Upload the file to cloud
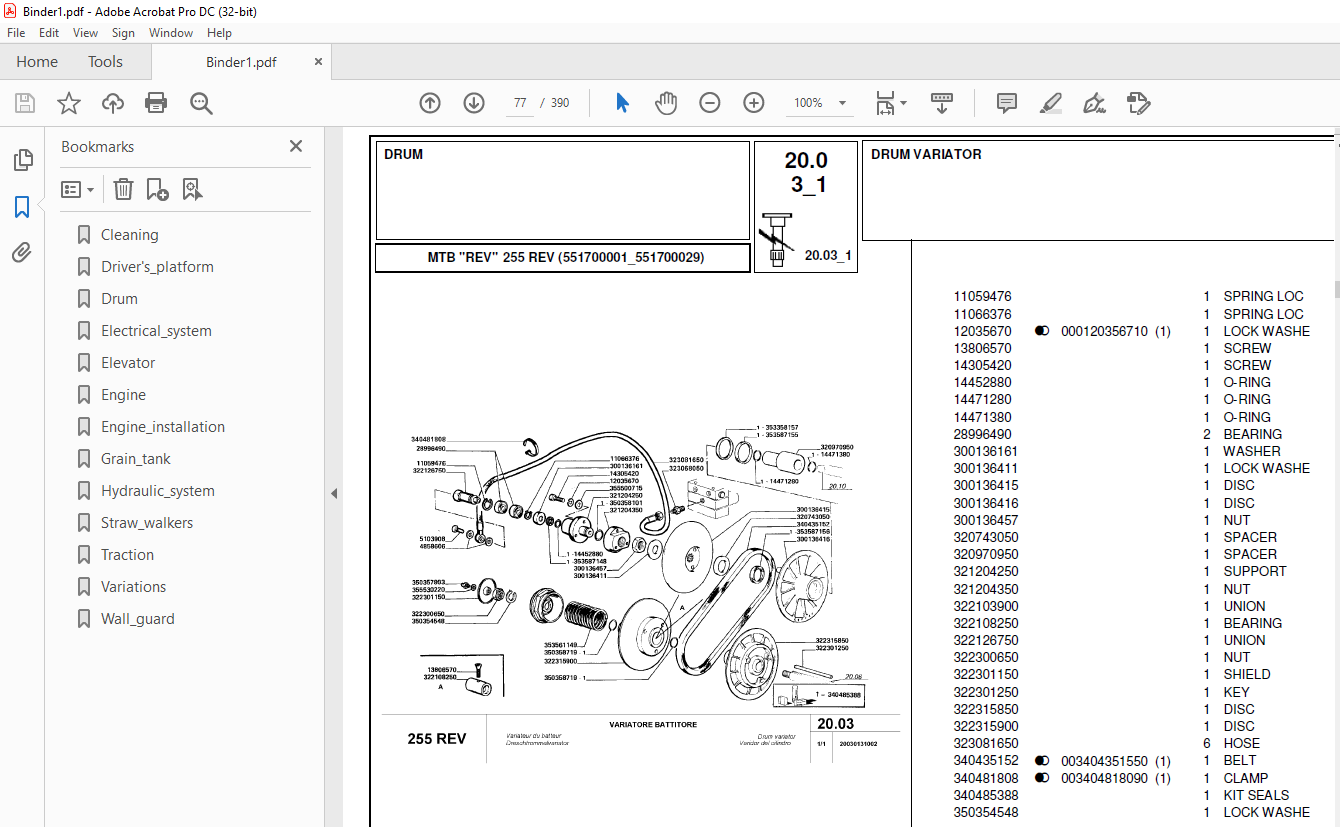The image size is (1340, 827). point(113,103)
